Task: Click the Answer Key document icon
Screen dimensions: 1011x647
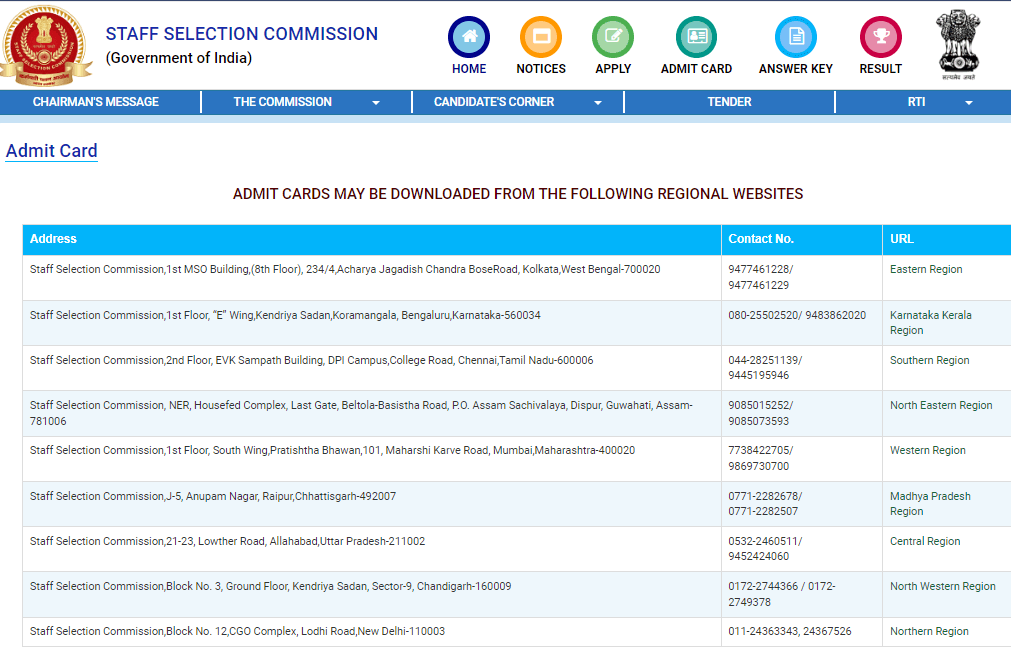Action: 796,37
